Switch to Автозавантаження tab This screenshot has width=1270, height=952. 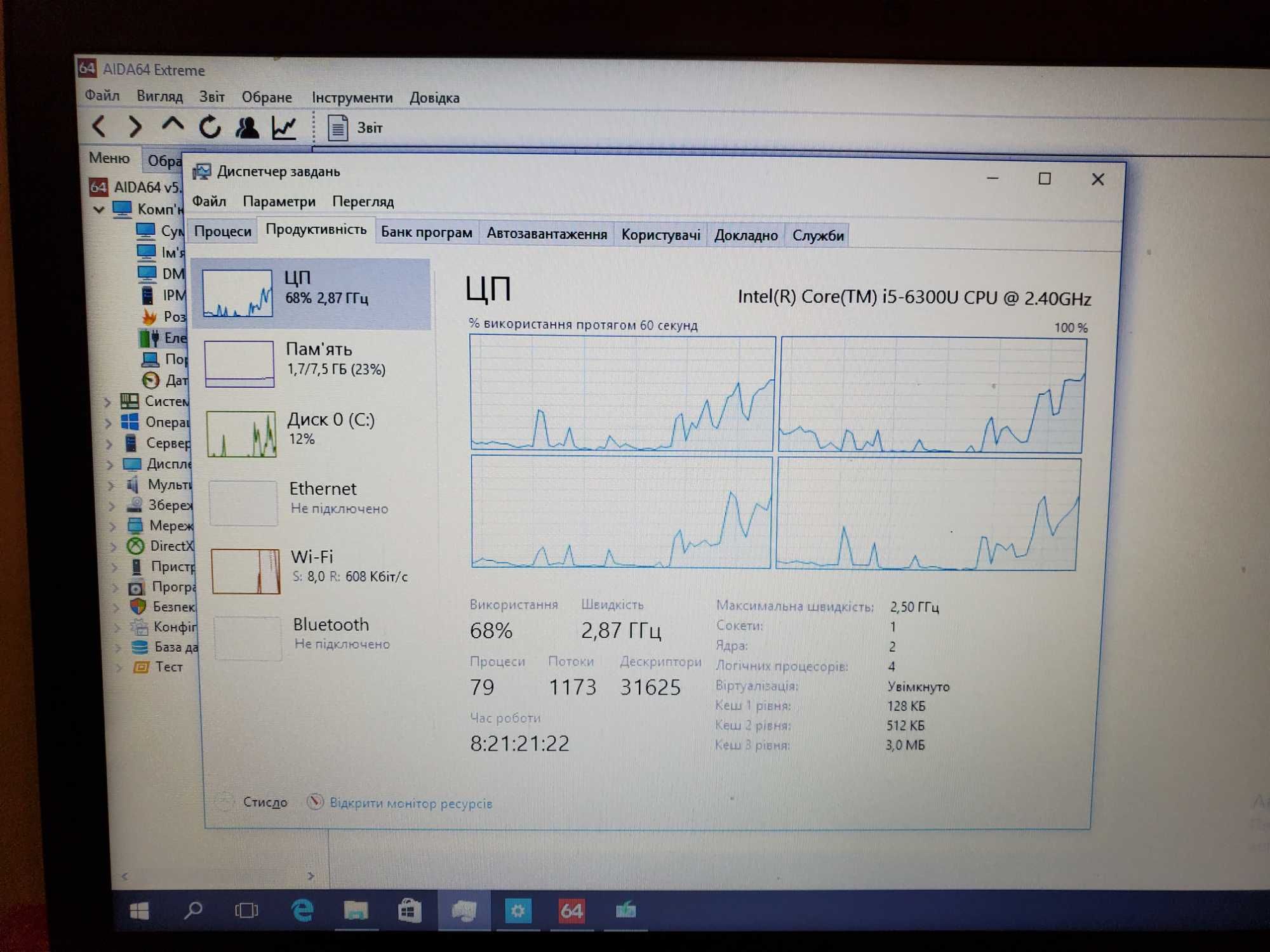tap(547, 234)
